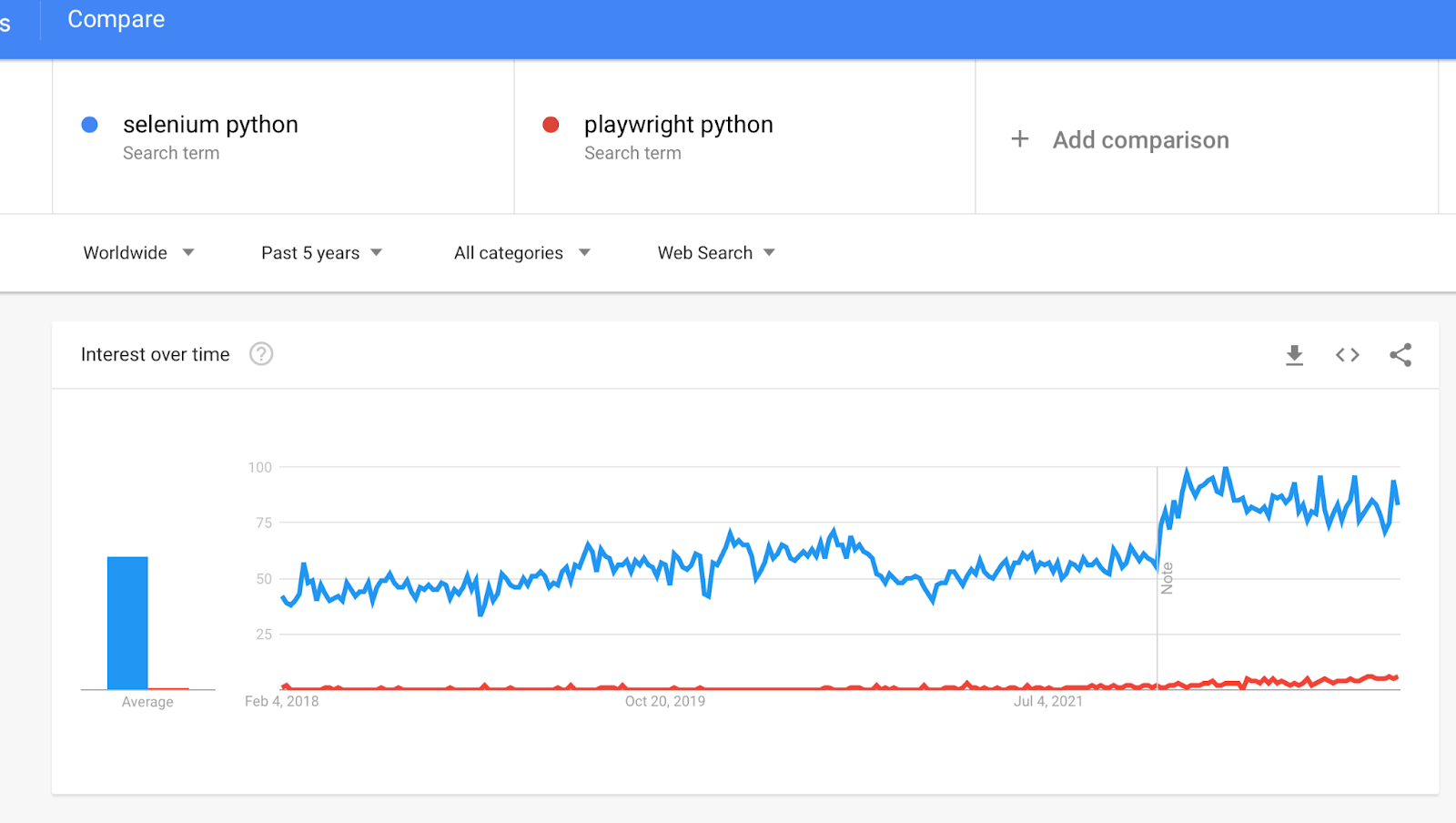This screenshot has width=1456, height=823.
Task: Click the blue Average bar
Action: pyautogui.click(x=127, y=623)
